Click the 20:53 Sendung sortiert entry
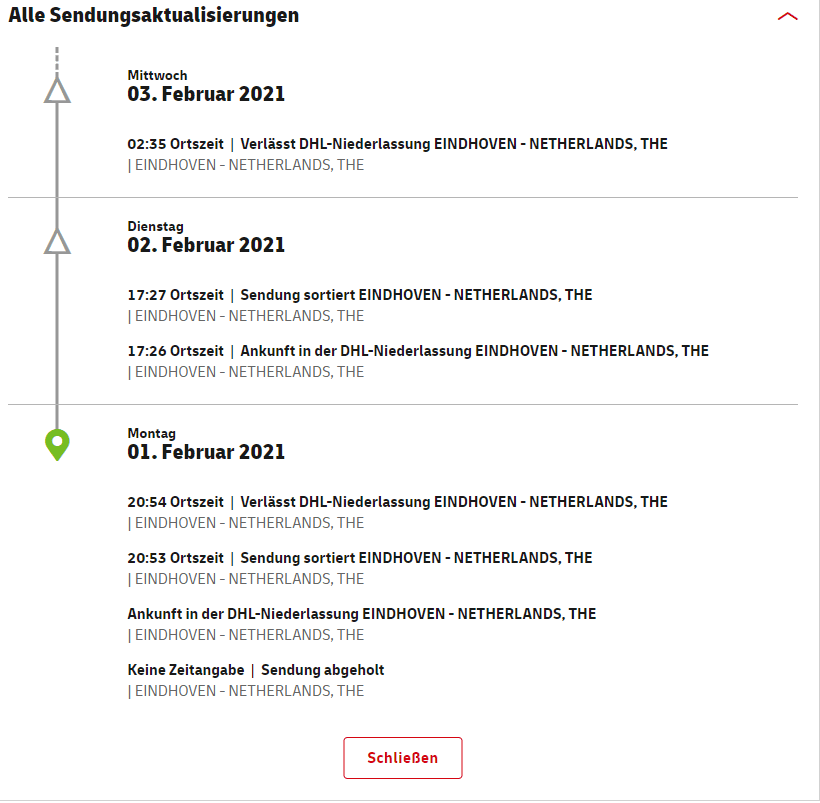 click(x=360, y=569)
